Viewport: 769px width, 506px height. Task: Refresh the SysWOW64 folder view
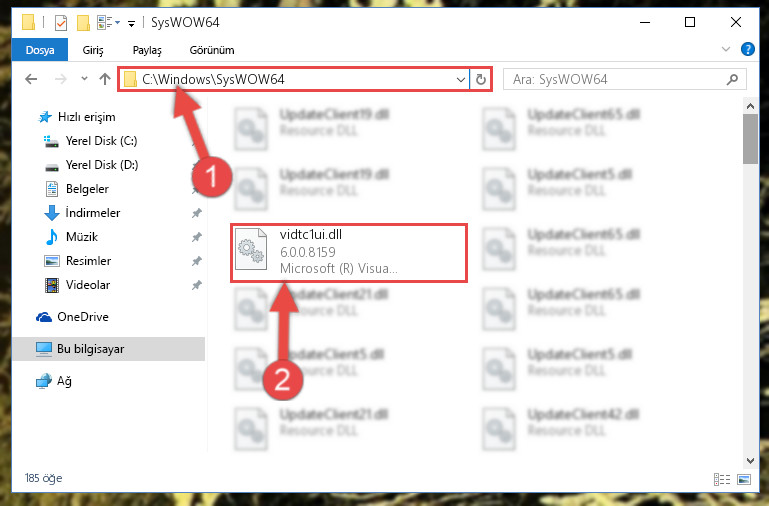click(x=481, y=79)
